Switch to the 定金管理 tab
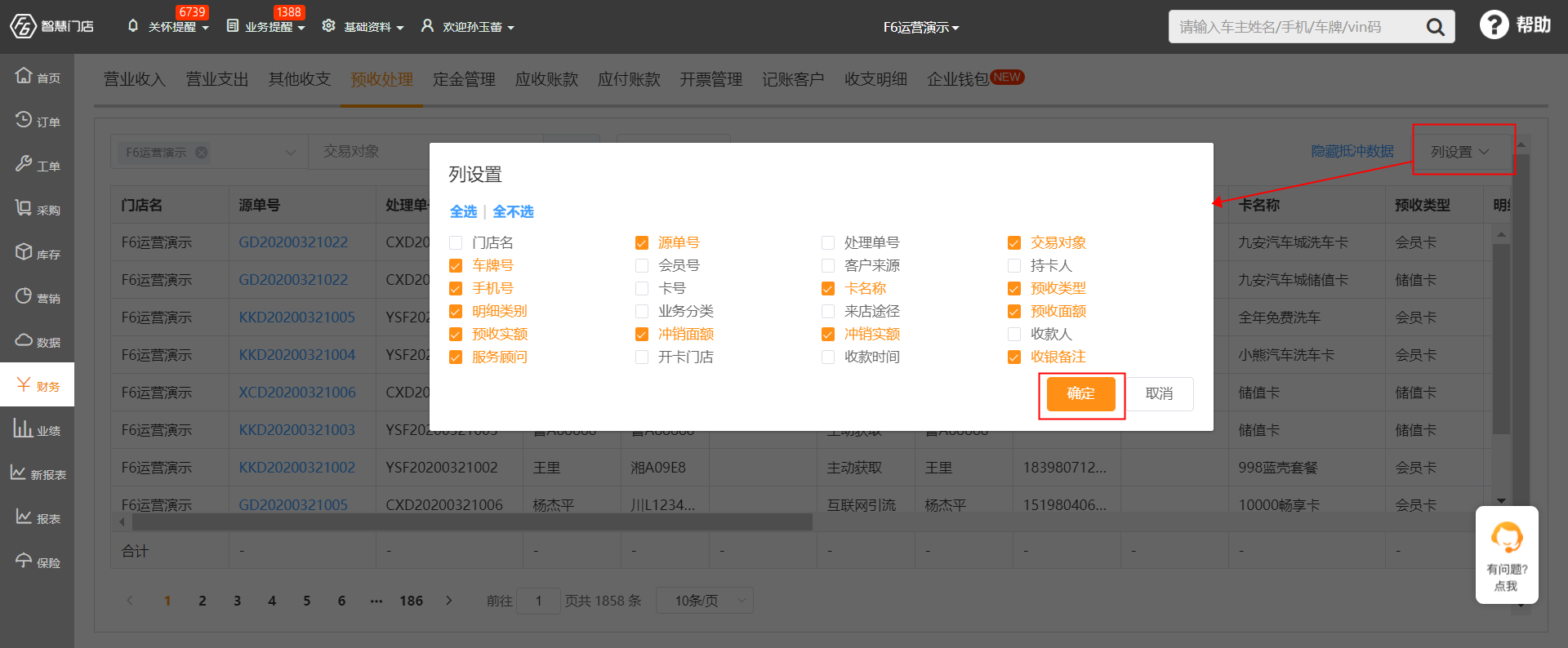The image size is (1568, 648). click(464, 79)
